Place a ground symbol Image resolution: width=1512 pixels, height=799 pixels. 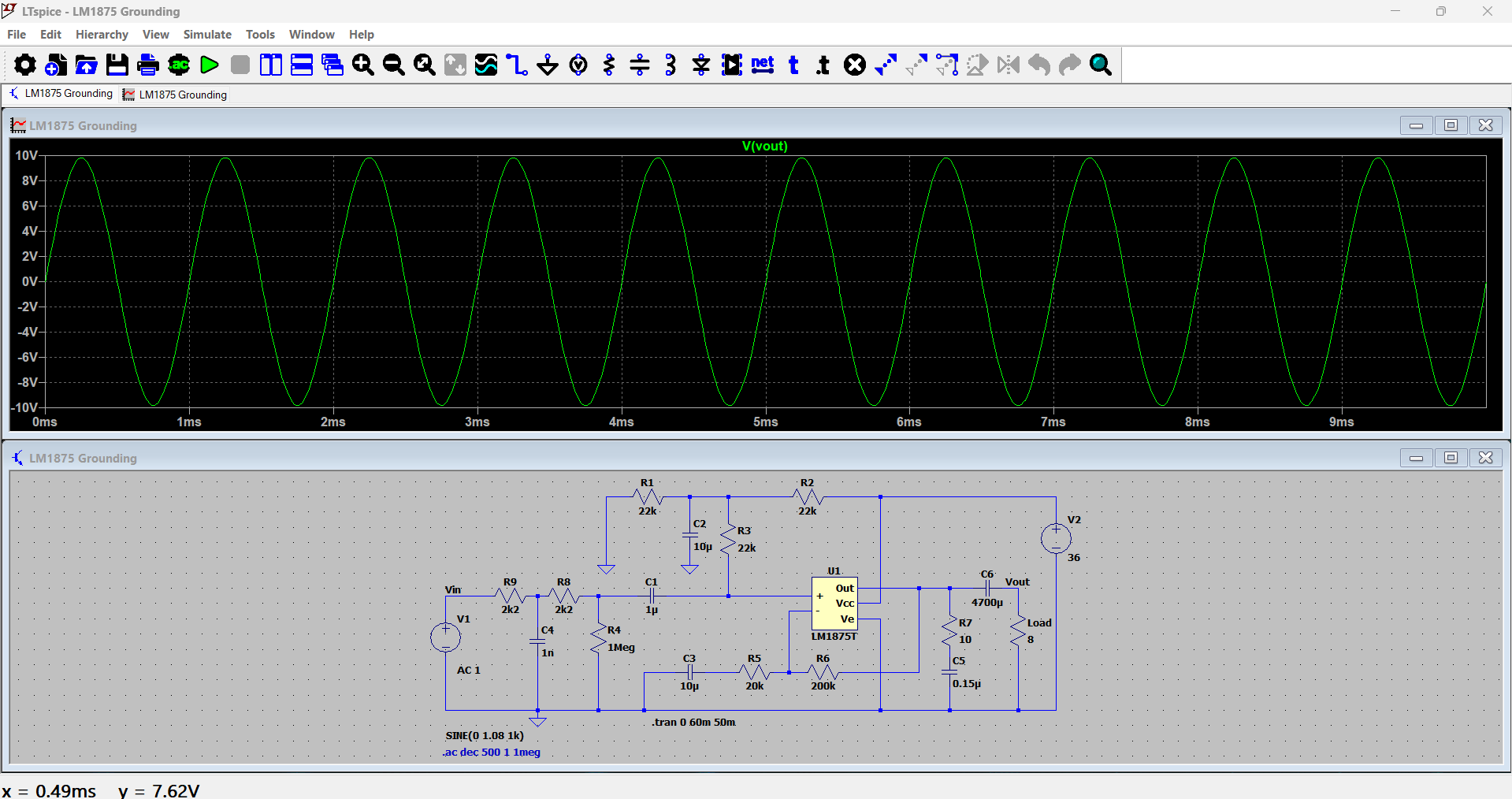(548, 65)
